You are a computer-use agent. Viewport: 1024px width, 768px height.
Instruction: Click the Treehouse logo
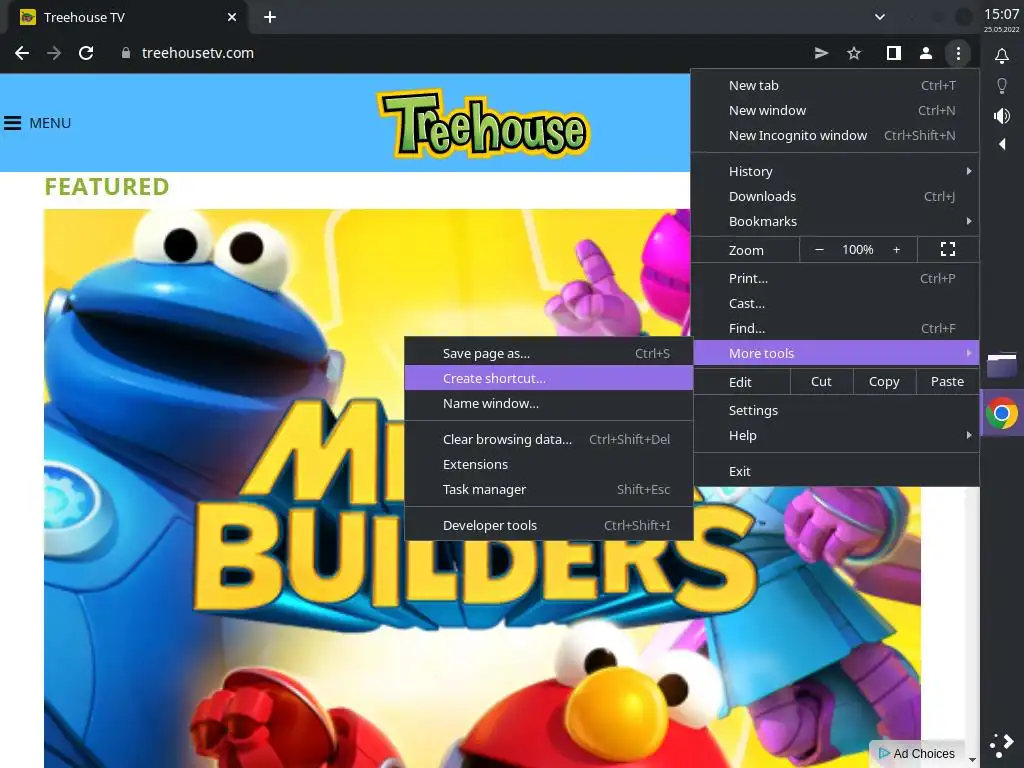tap(483, 123)
